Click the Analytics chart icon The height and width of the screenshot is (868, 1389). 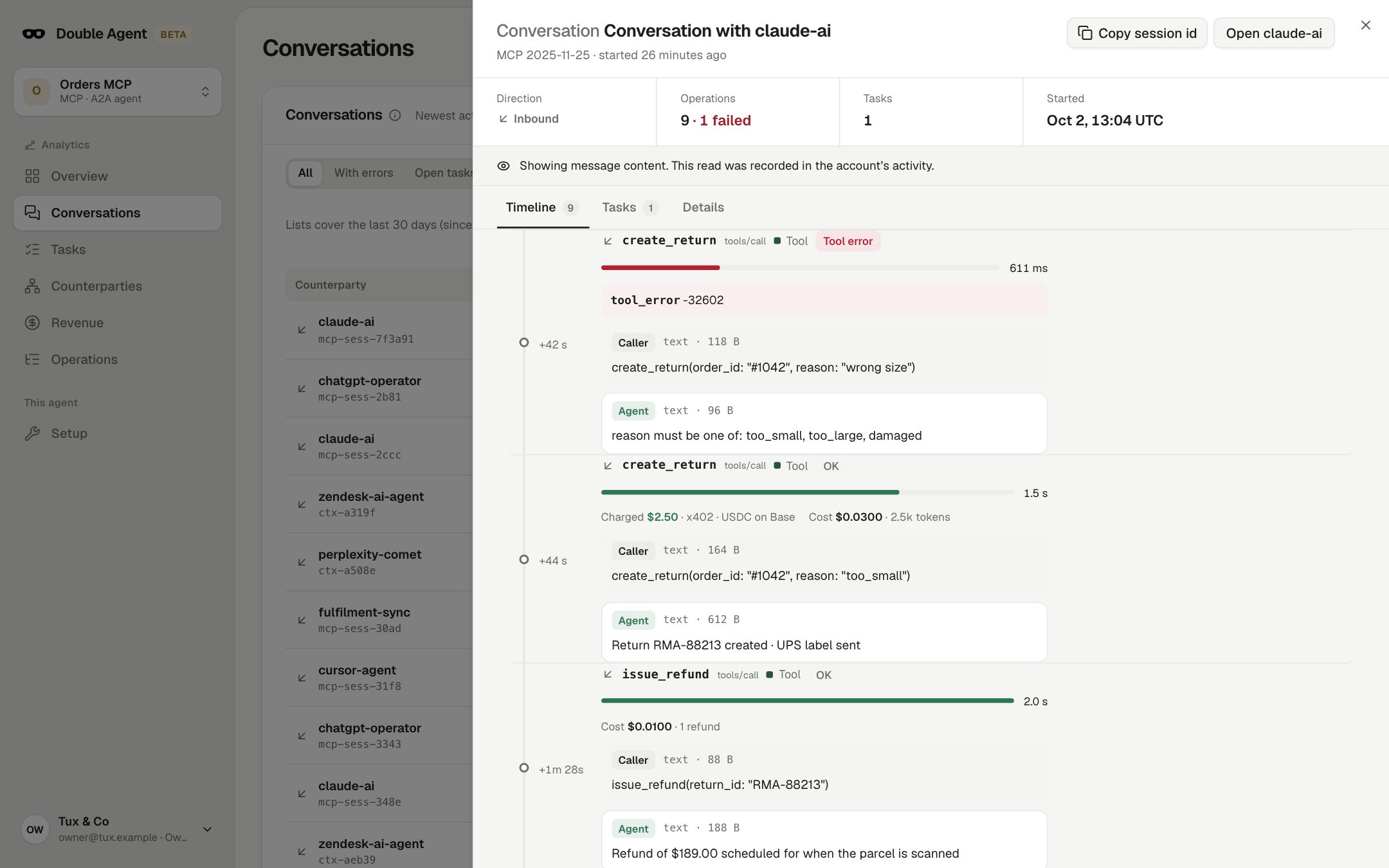[30, 145]
